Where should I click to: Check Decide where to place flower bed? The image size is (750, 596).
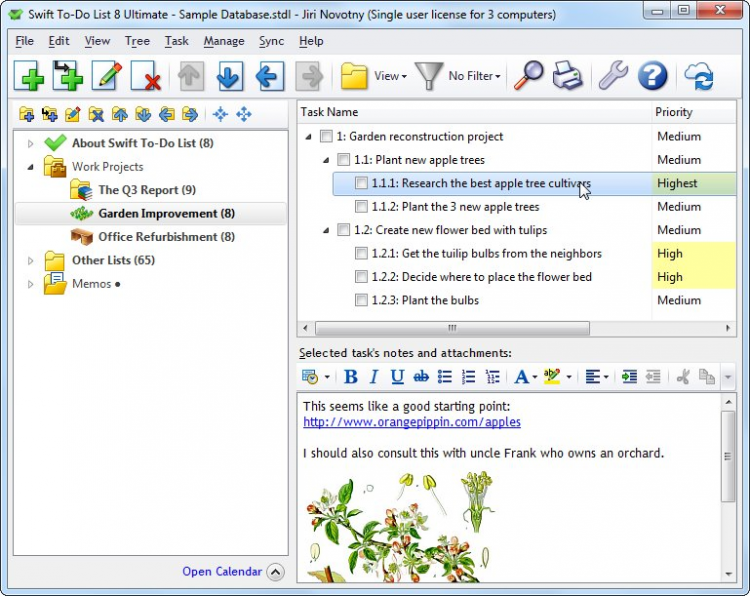pos(361,277)
